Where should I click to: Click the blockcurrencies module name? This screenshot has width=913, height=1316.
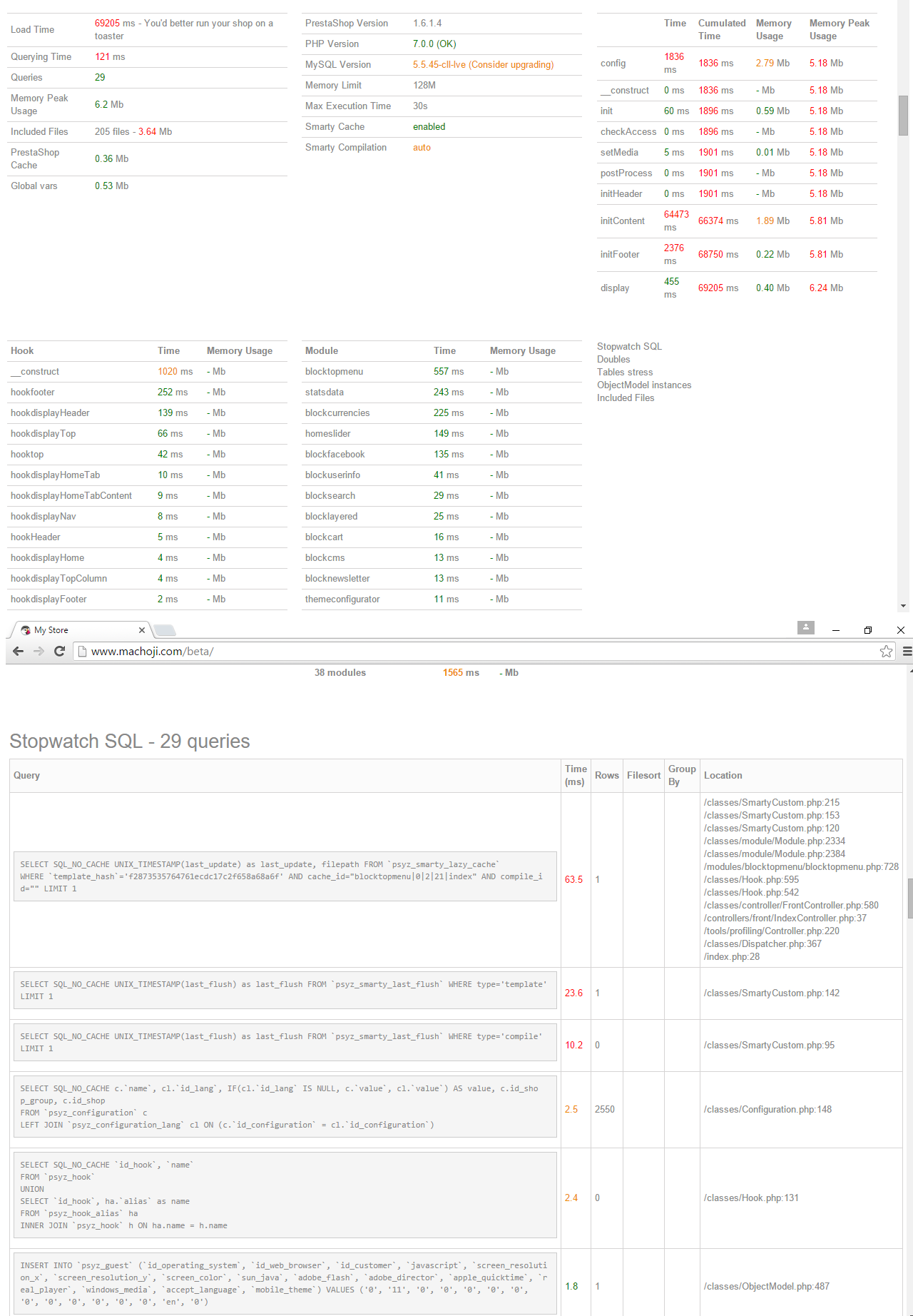(337, 413)
